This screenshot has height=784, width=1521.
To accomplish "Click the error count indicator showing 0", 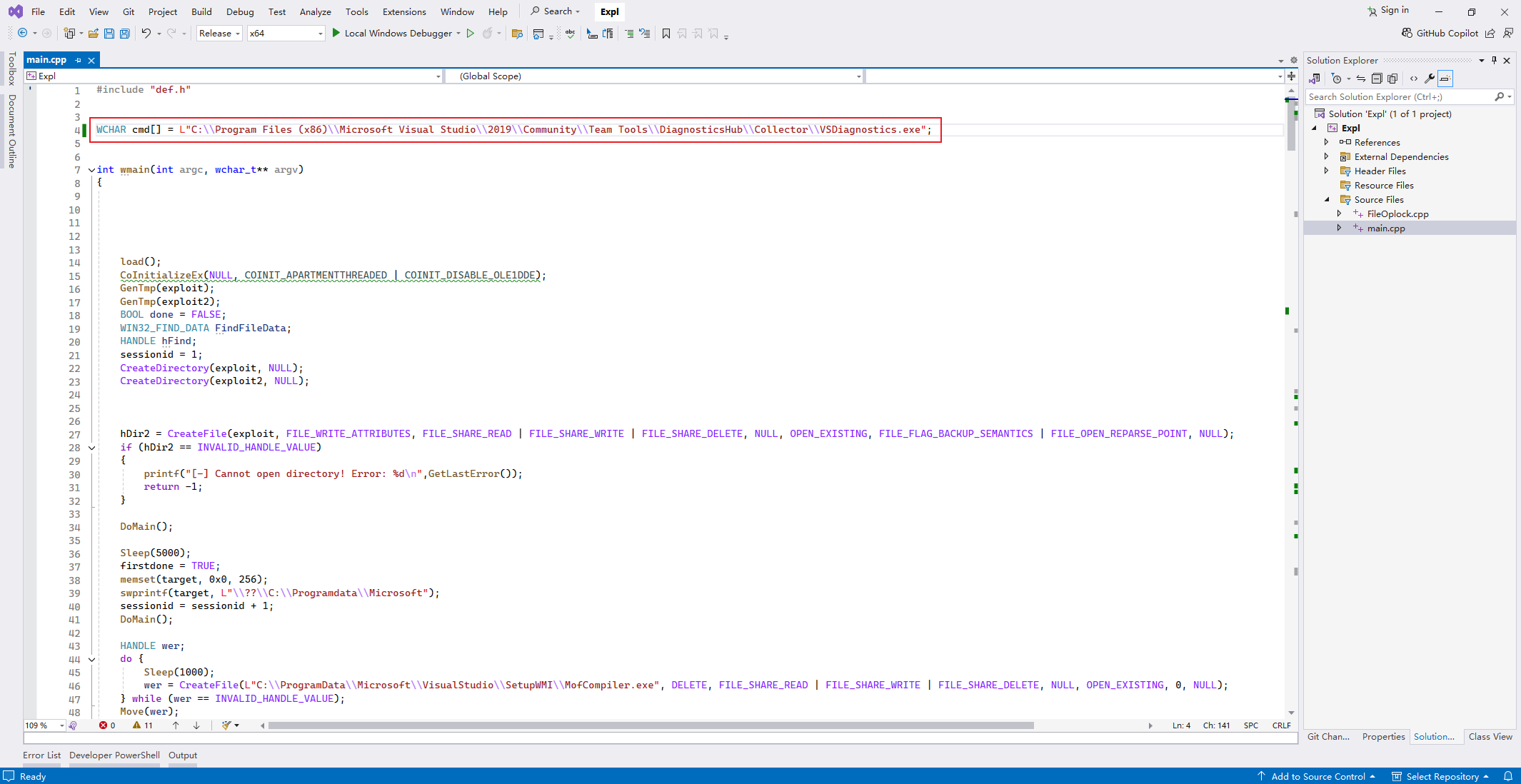I will click(x=107, y=725).
